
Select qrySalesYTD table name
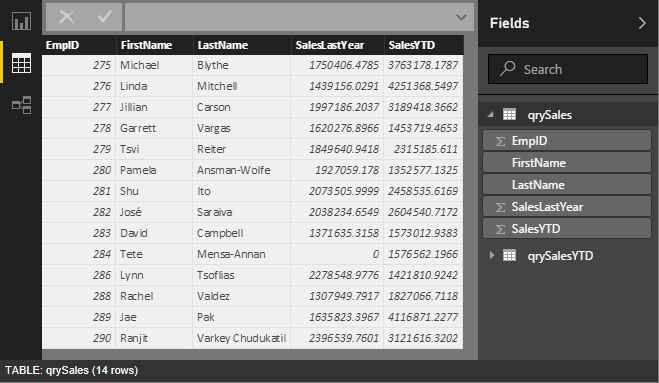560,256
